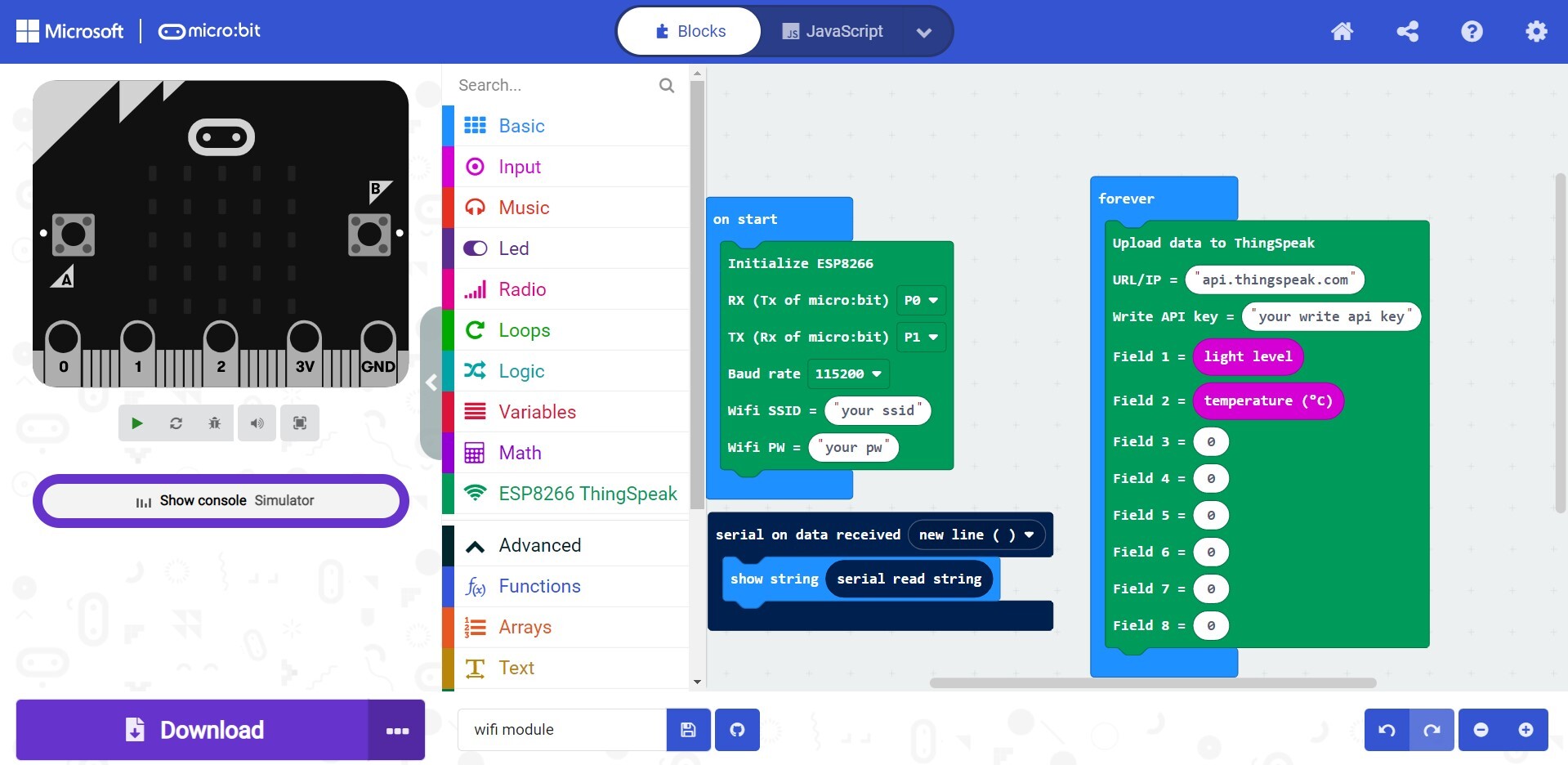Open the Logic blocks category

(565, 371)
